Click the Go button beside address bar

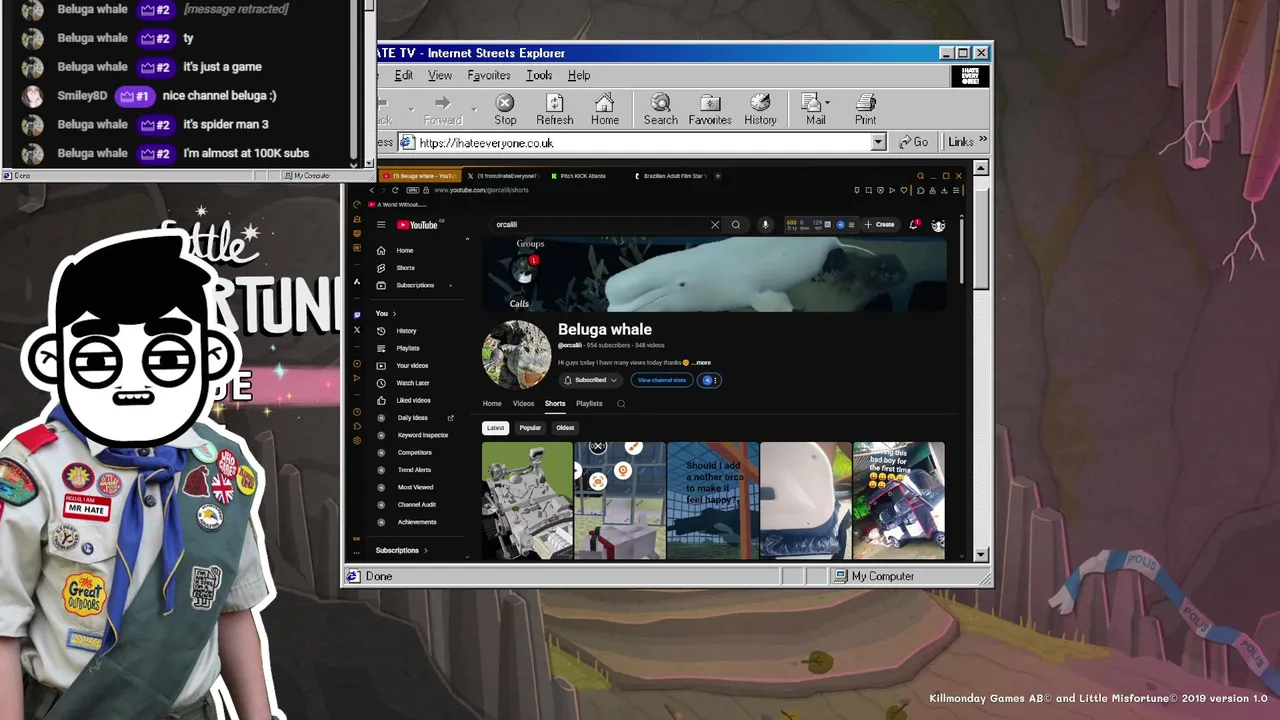914,142
